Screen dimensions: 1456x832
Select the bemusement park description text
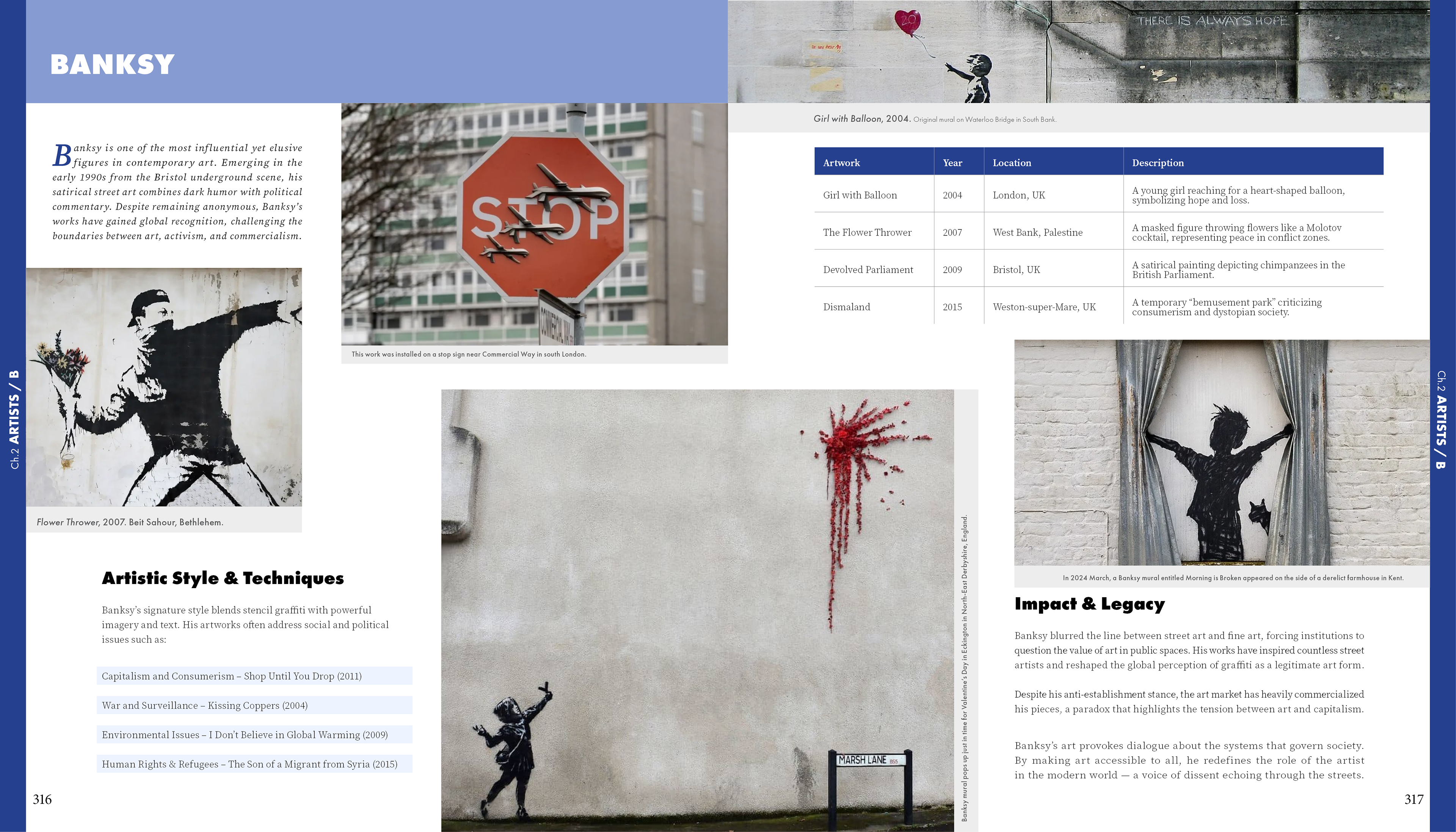1227,307
